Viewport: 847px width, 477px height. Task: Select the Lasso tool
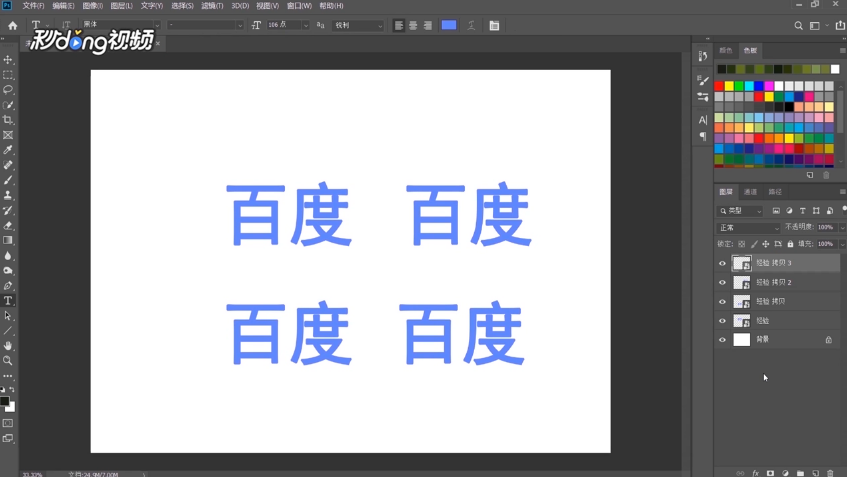[x=8, y=90]
